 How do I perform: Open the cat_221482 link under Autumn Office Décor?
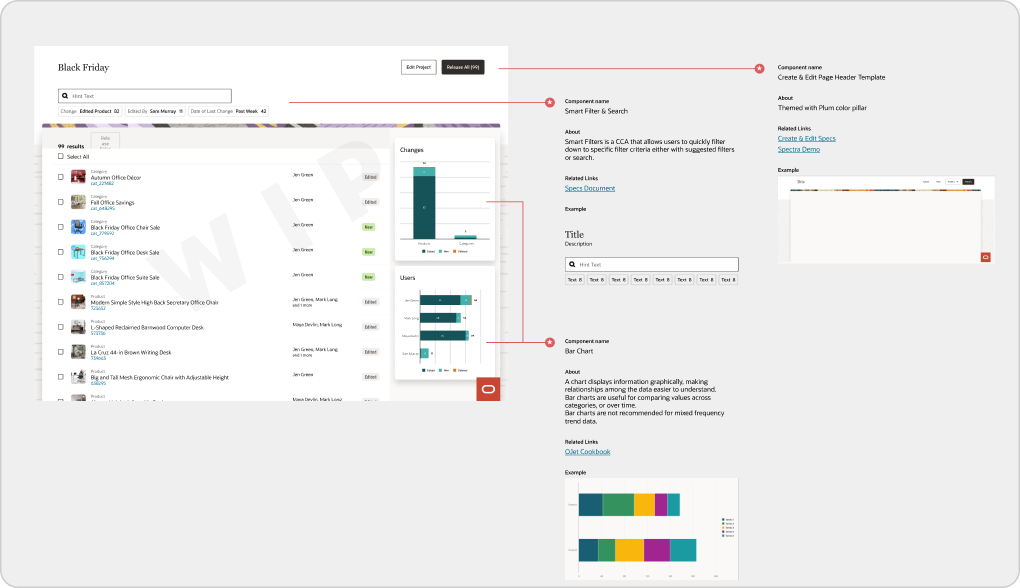point(102,183)
